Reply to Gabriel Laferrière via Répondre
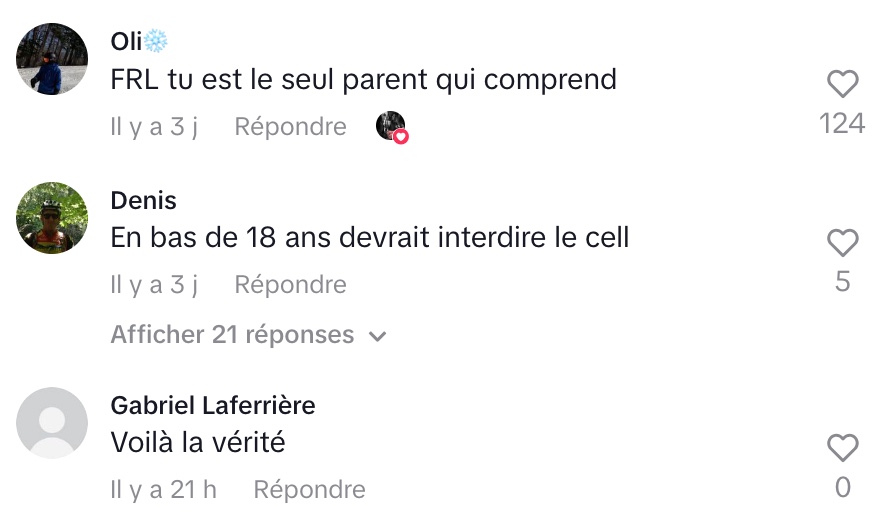This screenshot has width=896, height=518. tap(309, 489)
